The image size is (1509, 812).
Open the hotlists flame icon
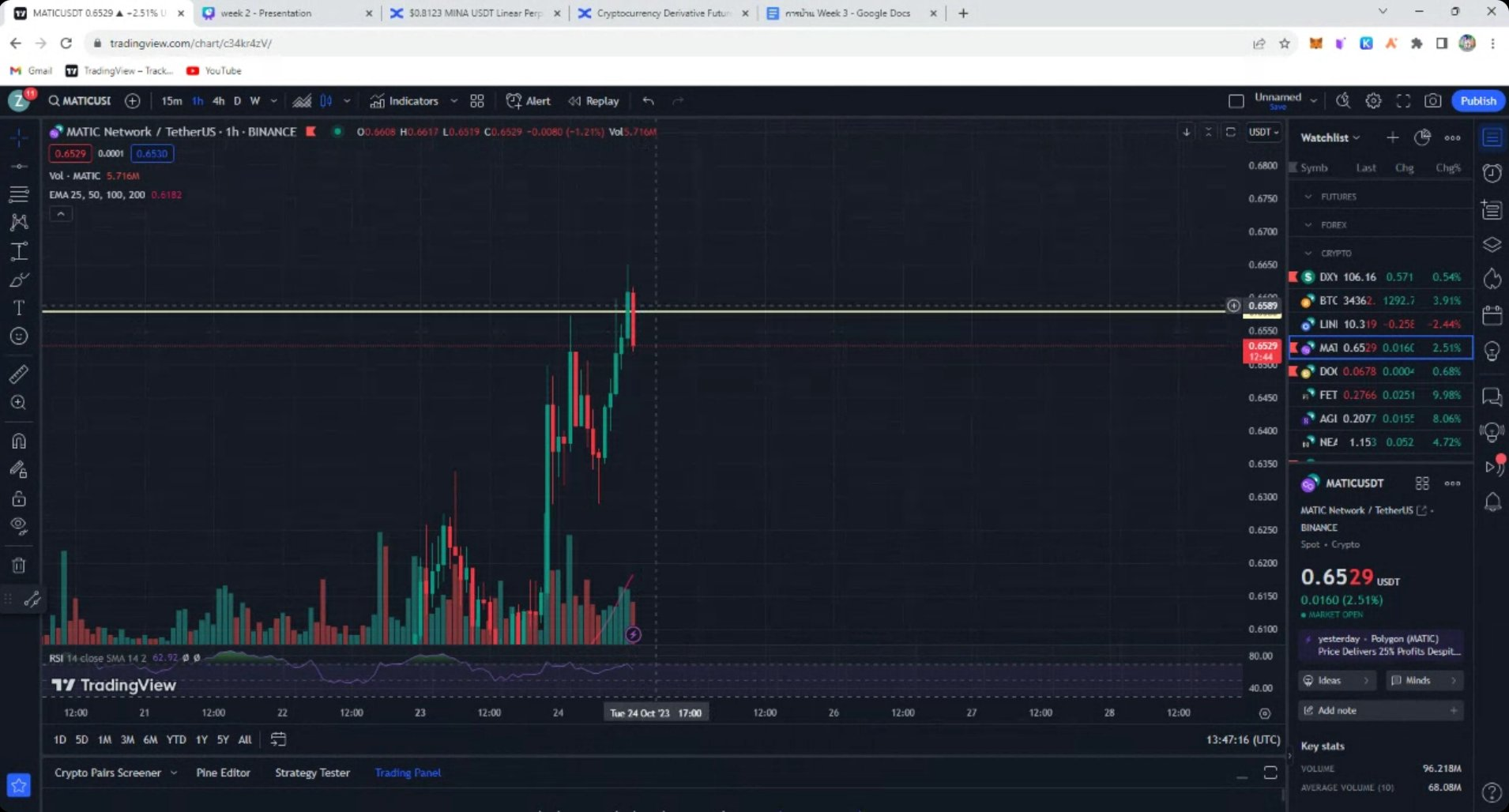[1492, 279]
